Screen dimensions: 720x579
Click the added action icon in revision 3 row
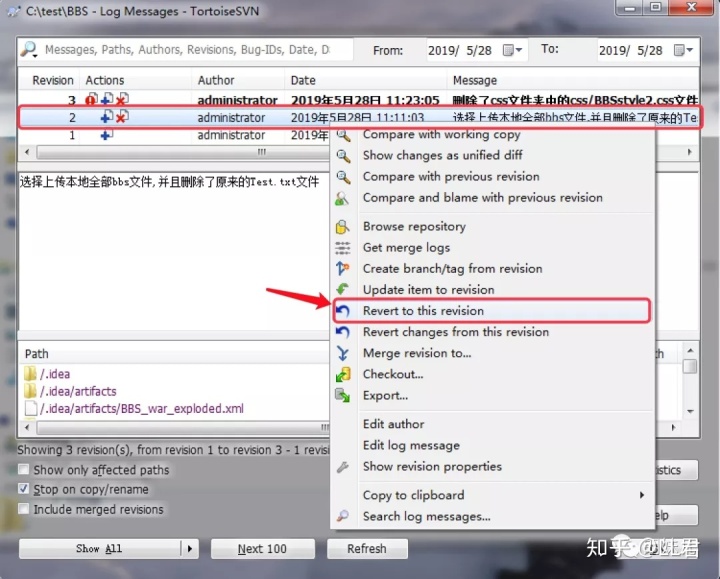107,99
